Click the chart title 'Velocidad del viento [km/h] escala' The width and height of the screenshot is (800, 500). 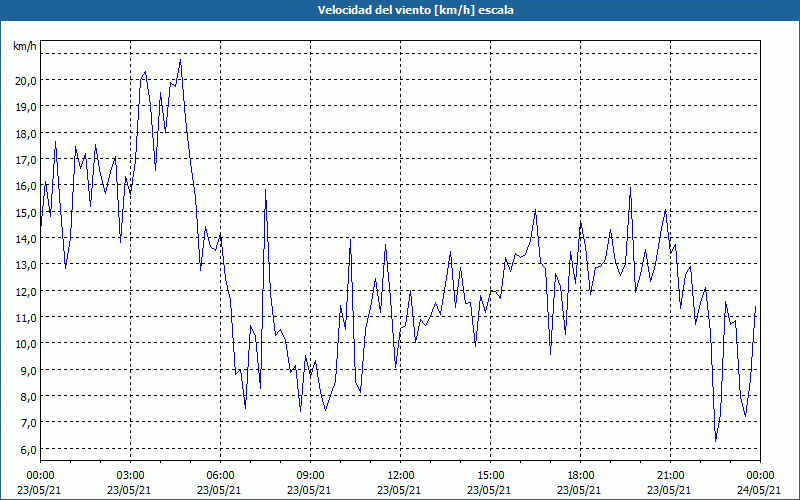415,10
